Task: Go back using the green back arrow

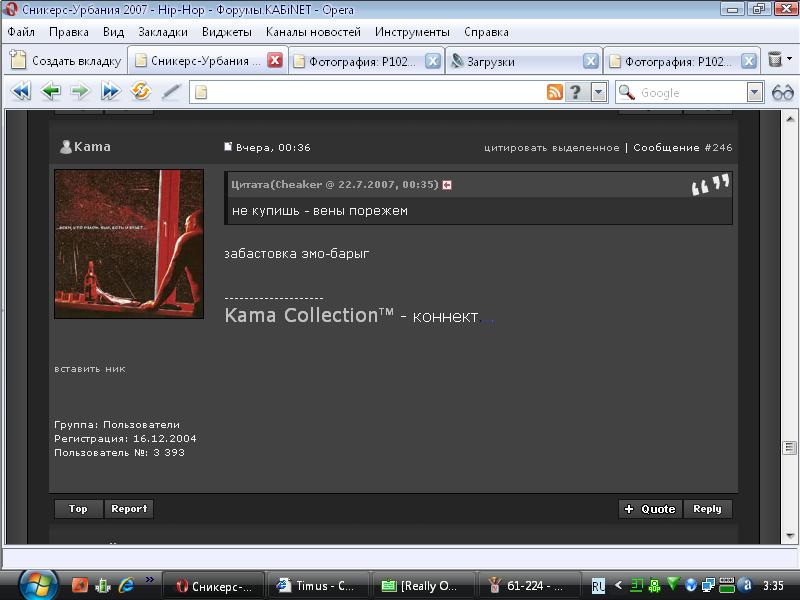Action: click(50, 92)
